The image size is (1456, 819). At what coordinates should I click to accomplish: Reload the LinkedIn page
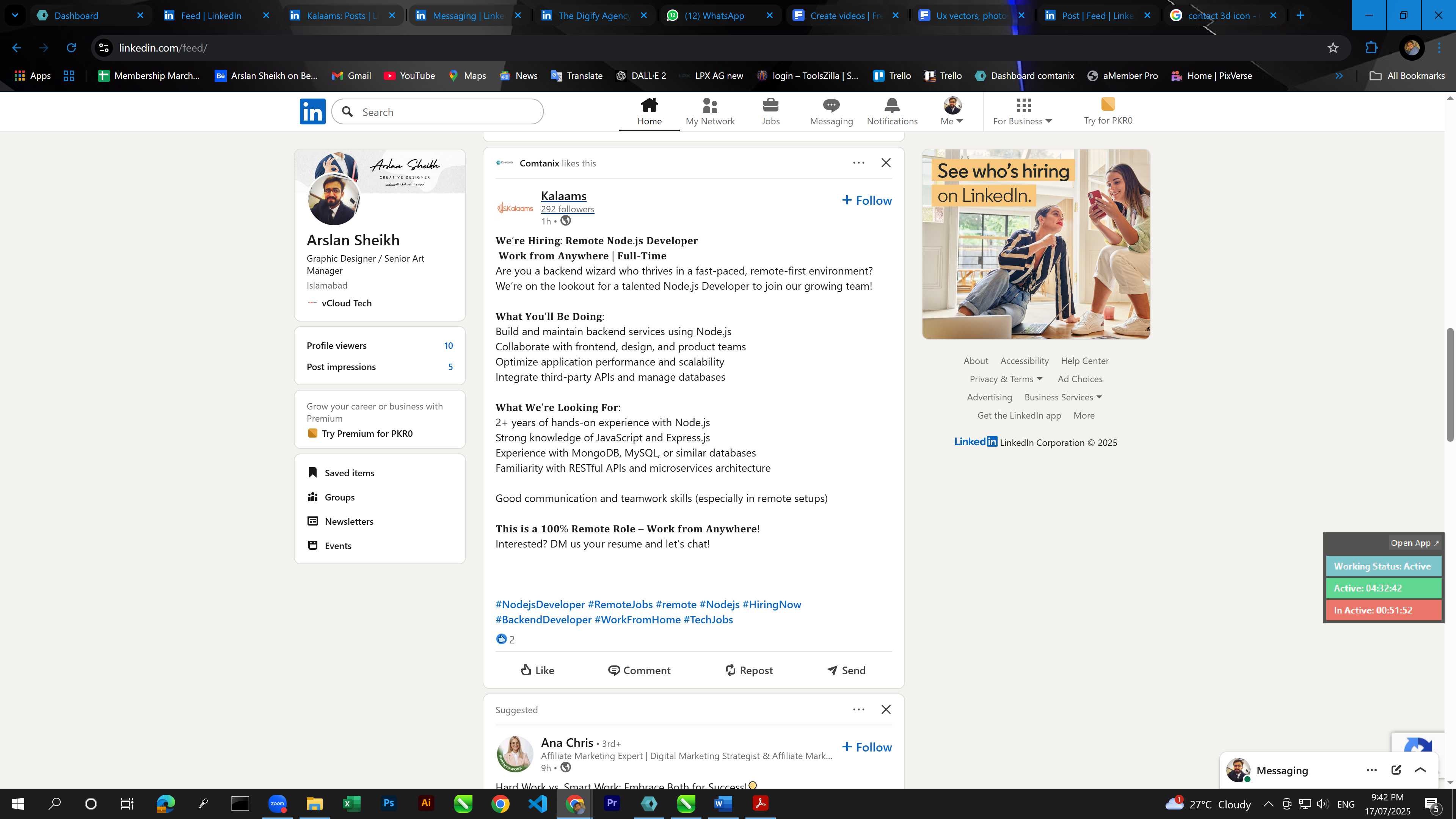tap(71, 48)
